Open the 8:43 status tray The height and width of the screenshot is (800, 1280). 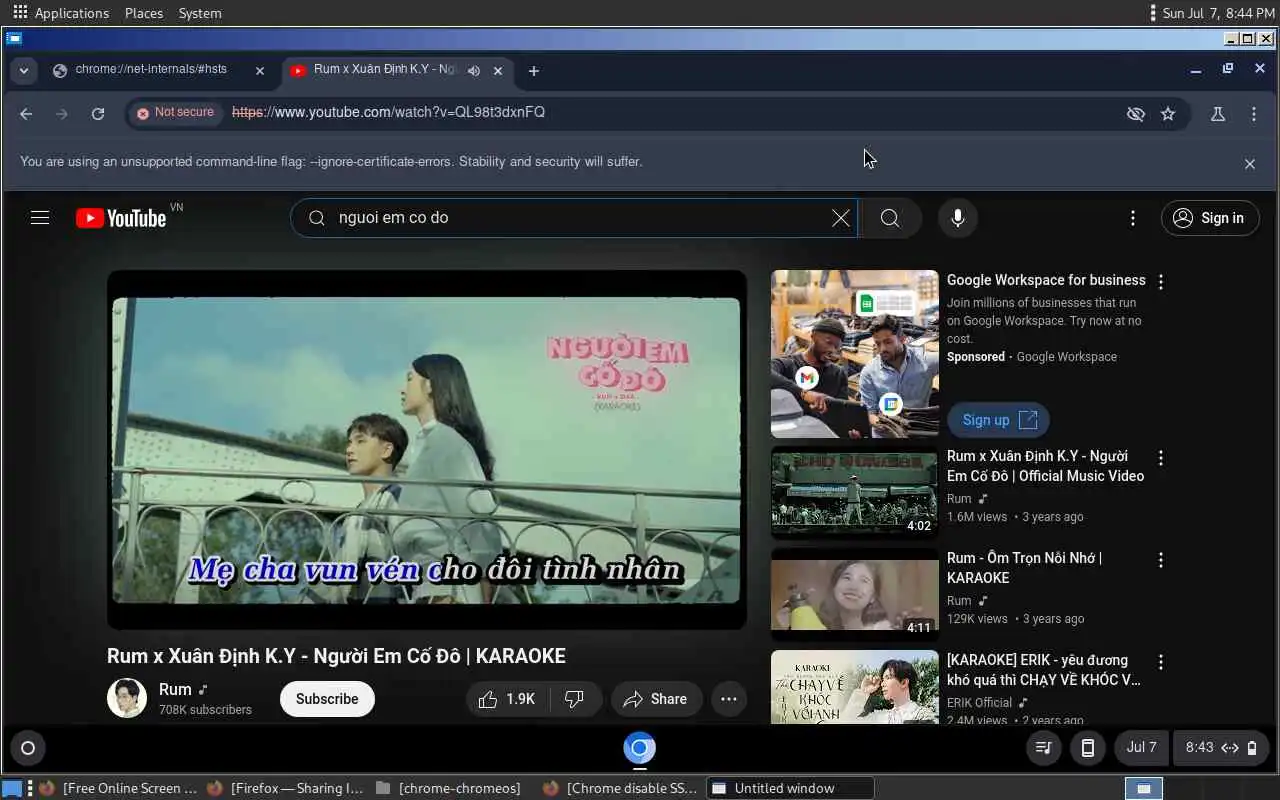[1222, 748]
